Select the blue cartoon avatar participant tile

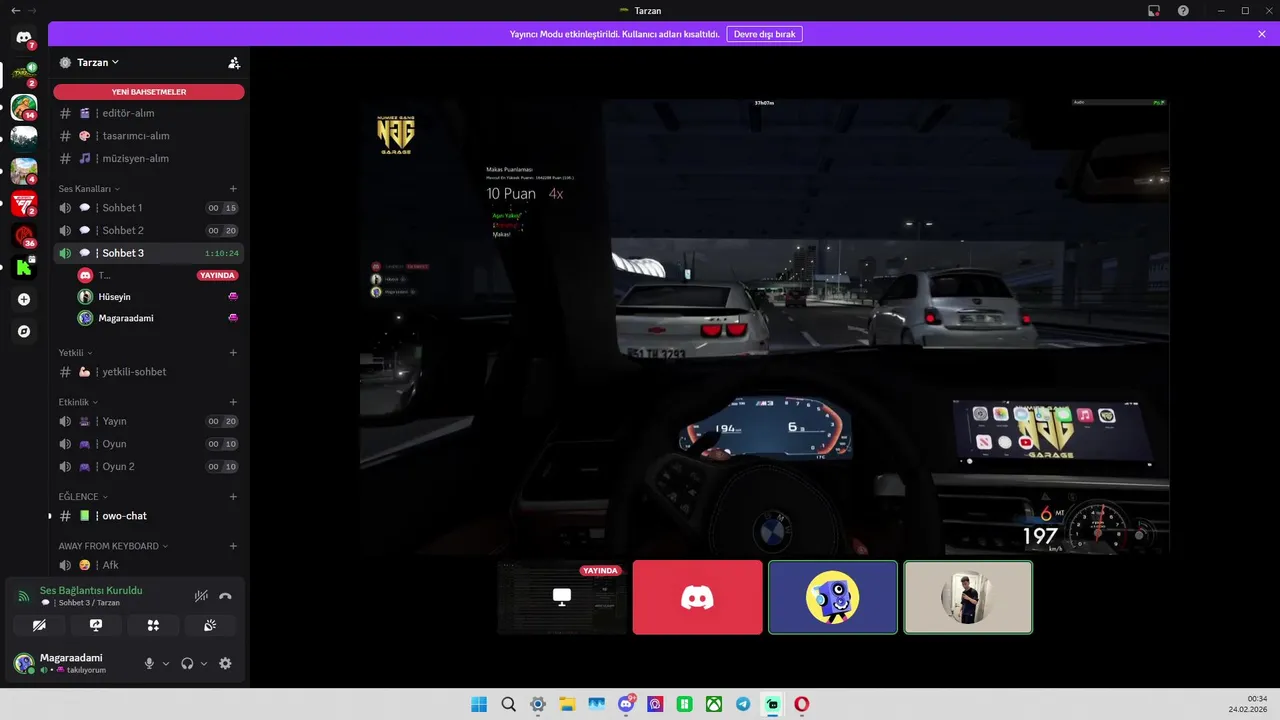click(833, 597)
